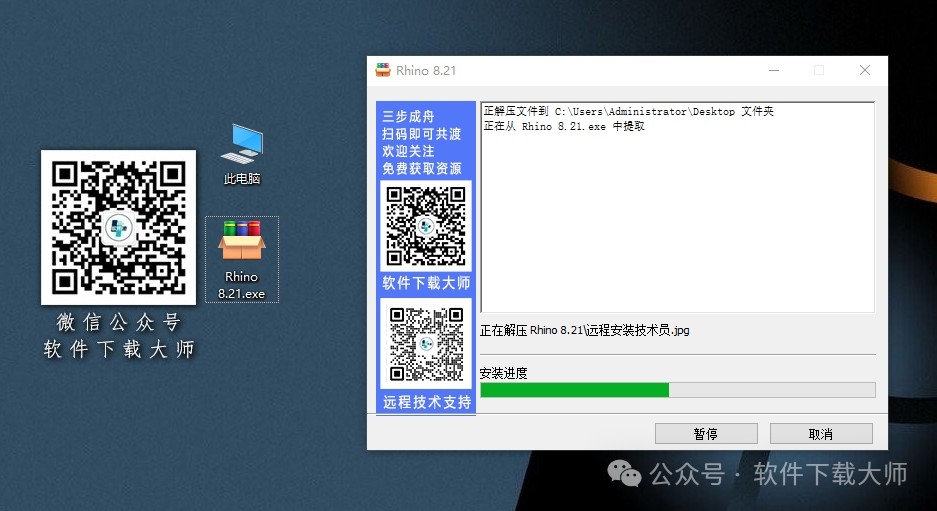Click the 远程技术支持 caption in the installer
This screenshot has height=511, width=937.
coord(427,402)
